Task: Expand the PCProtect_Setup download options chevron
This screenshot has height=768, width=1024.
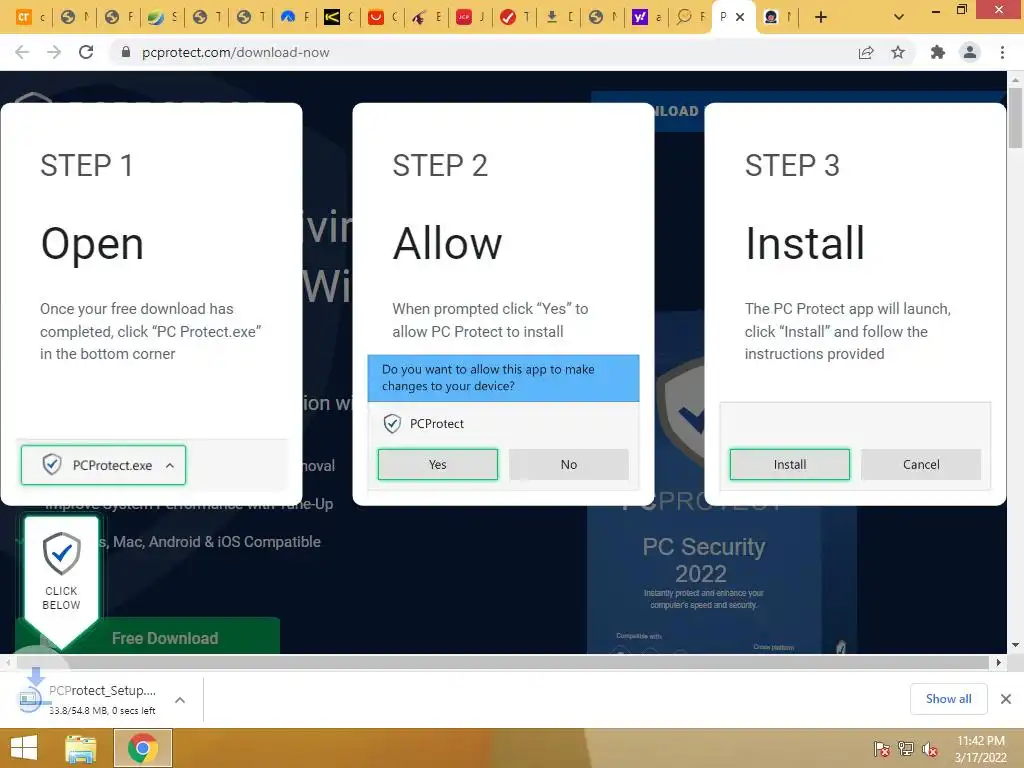Action: coord(180,700)
